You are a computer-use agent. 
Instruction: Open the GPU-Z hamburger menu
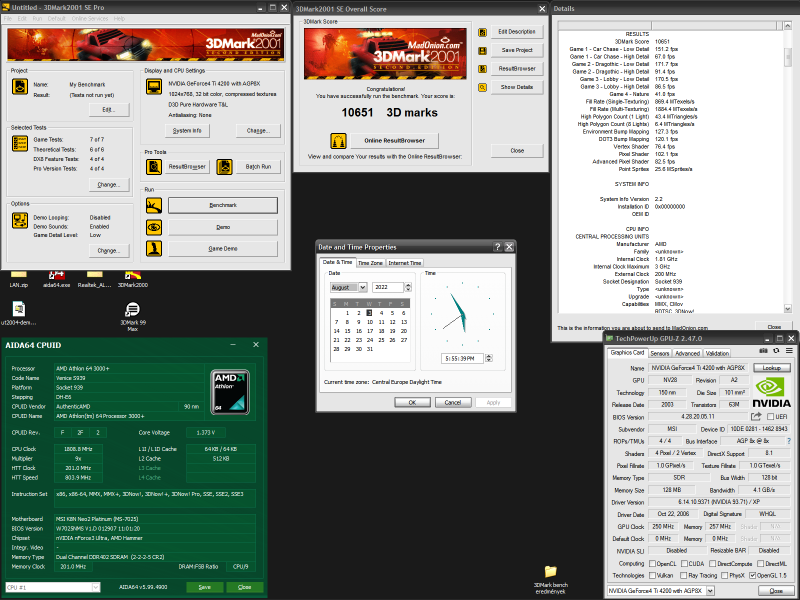(x=789, y=351)
